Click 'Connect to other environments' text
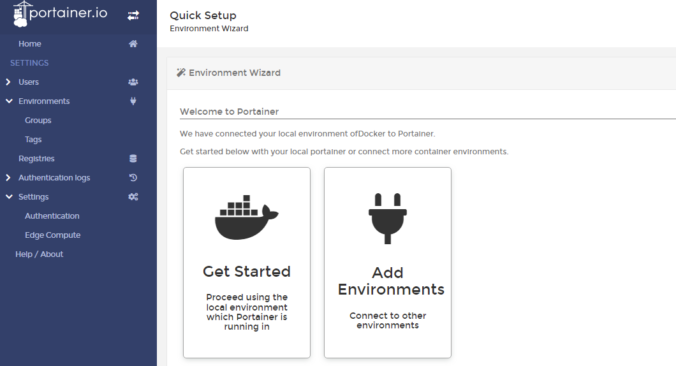676x366 pixels. coord(388,320)
